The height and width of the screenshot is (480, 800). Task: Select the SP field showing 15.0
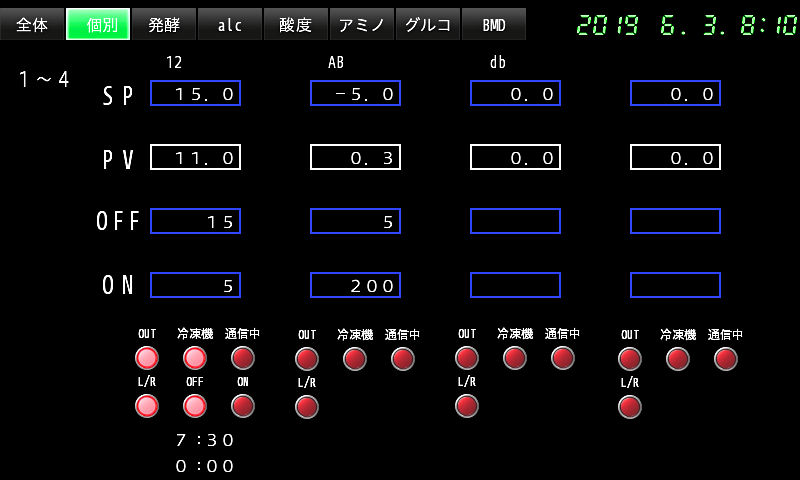pyautogui.click(x=195, y=93)
